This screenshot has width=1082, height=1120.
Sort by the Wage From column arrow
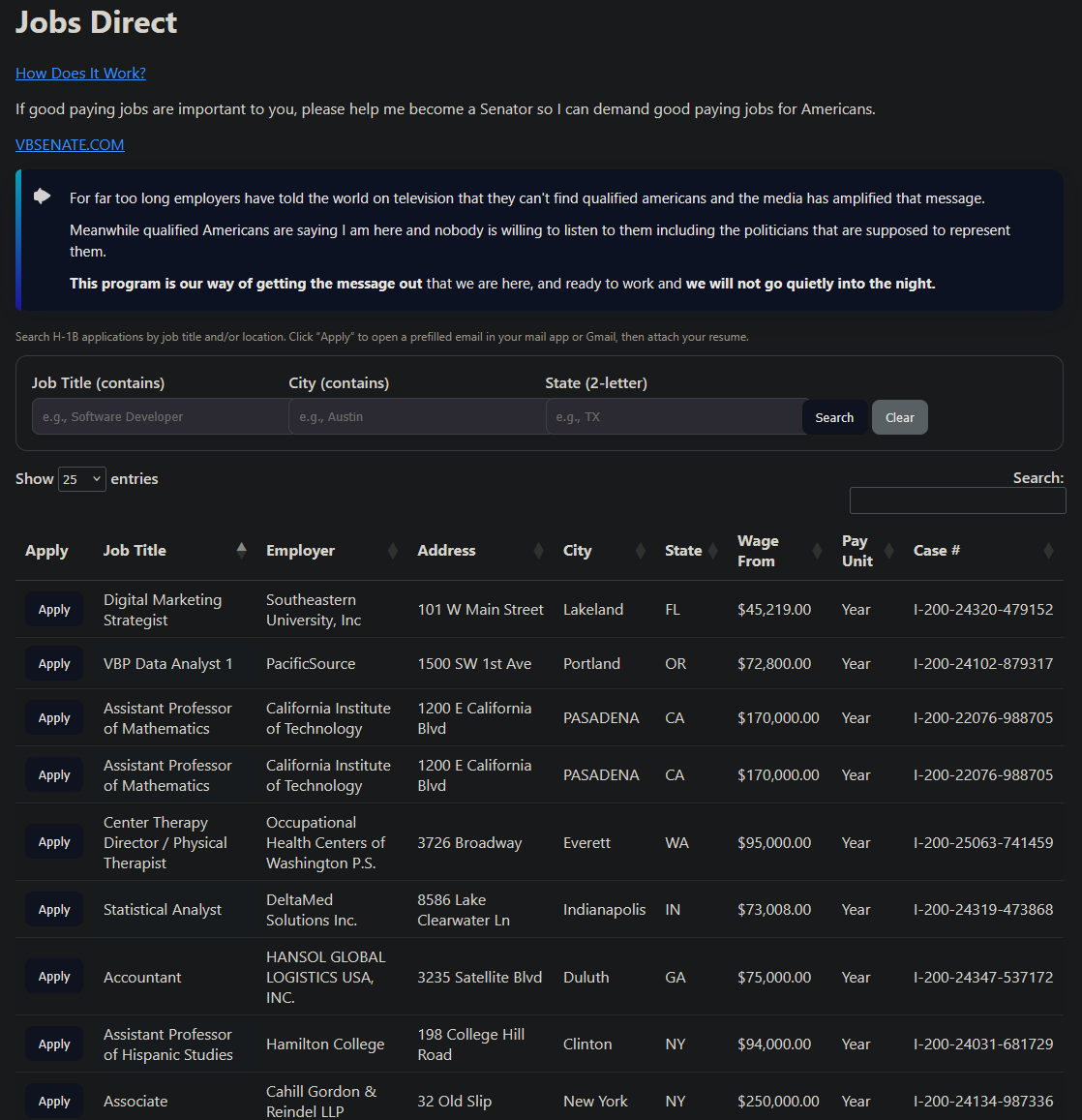click(x=817, y=550)
